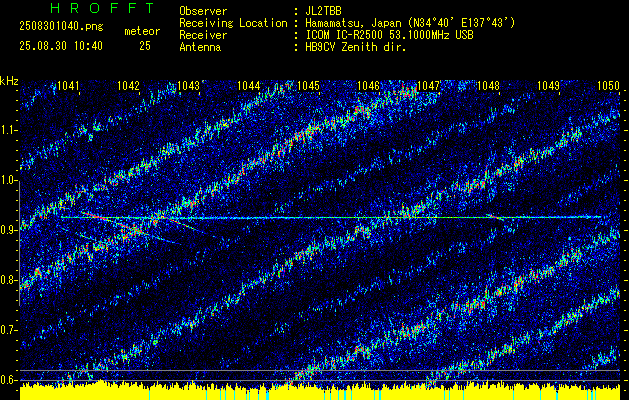
Task: Click the yellow signal level bar graph
Action: (x=320, y=392)
